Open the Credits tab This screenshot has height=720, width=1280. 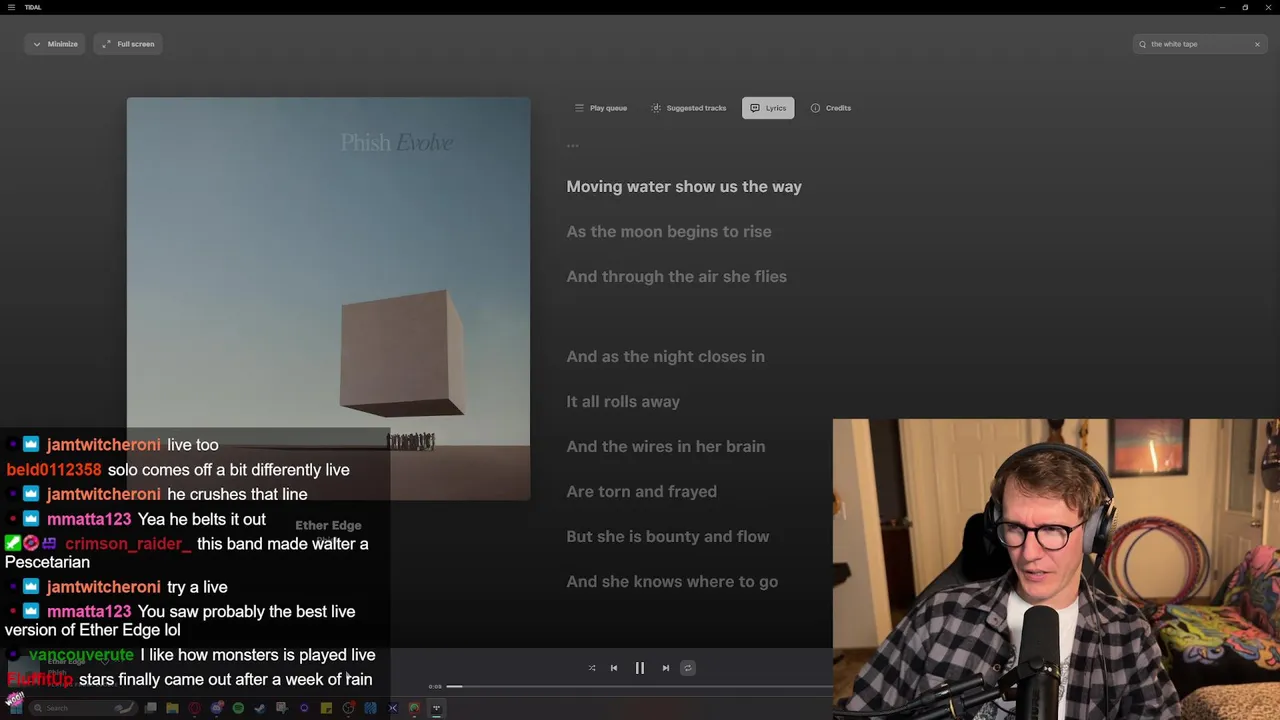point(831,108)
